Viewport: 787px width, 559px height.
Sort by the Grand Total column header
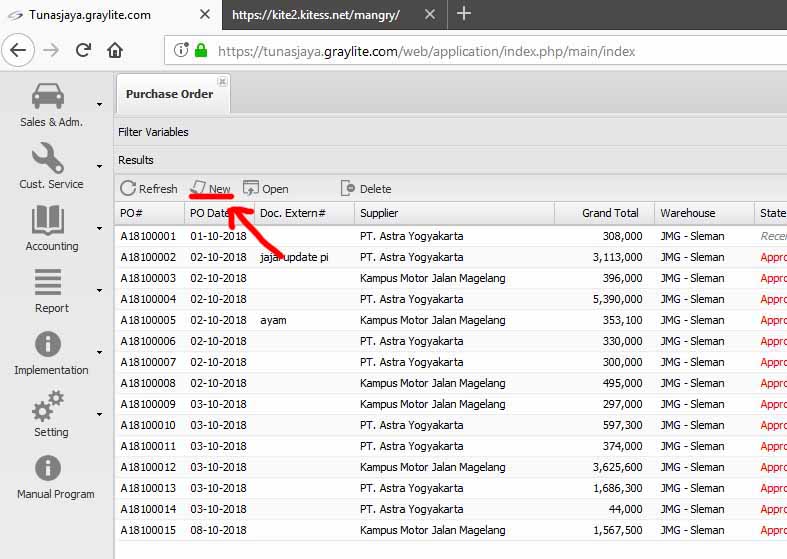coord(610,213)
